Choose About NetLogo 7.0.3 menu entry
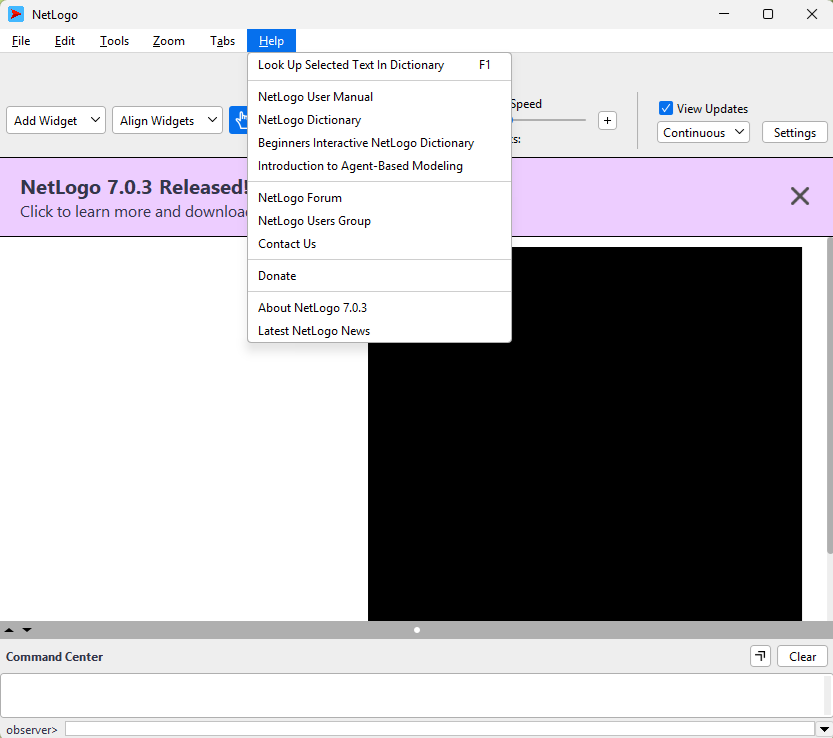 (x=312, y=308)
